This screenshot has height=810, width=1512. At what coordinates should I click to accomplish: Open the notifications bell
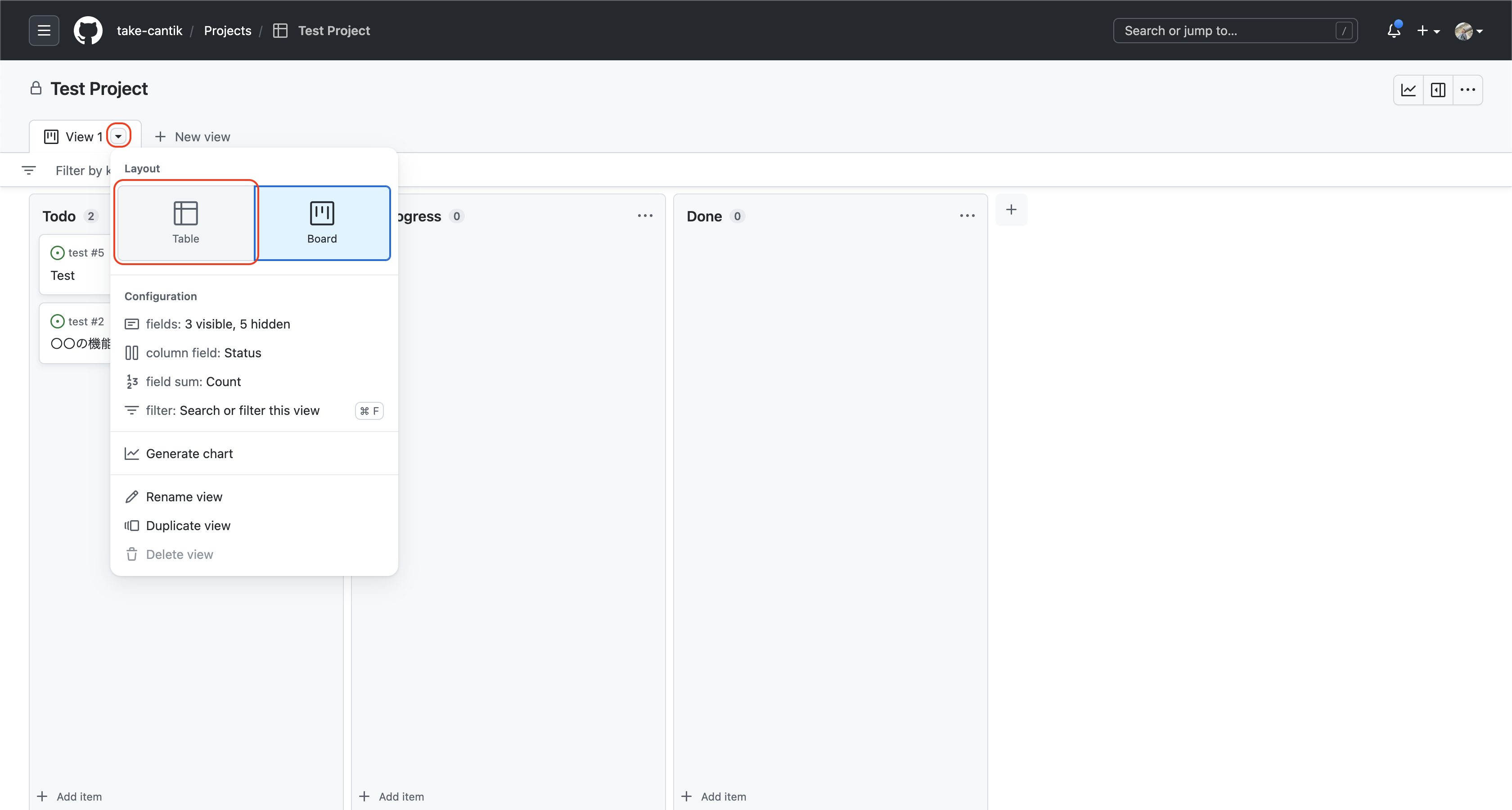pos(1394,31)
